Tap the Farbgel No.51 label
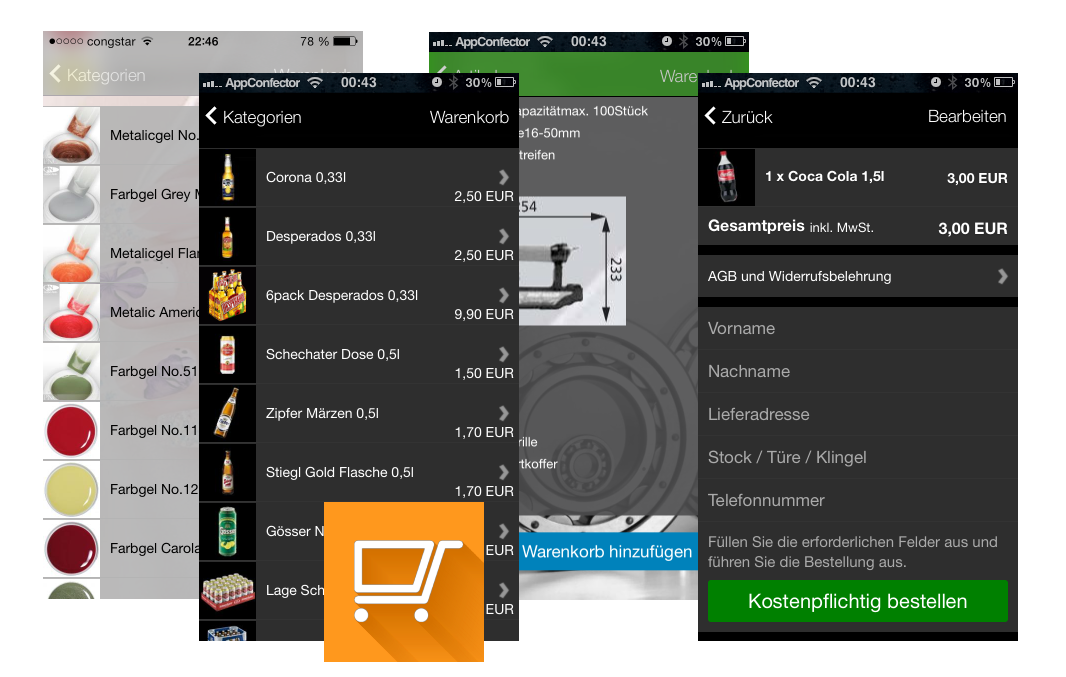Screen dimensions: 1066x677 (x=154, y=371)
